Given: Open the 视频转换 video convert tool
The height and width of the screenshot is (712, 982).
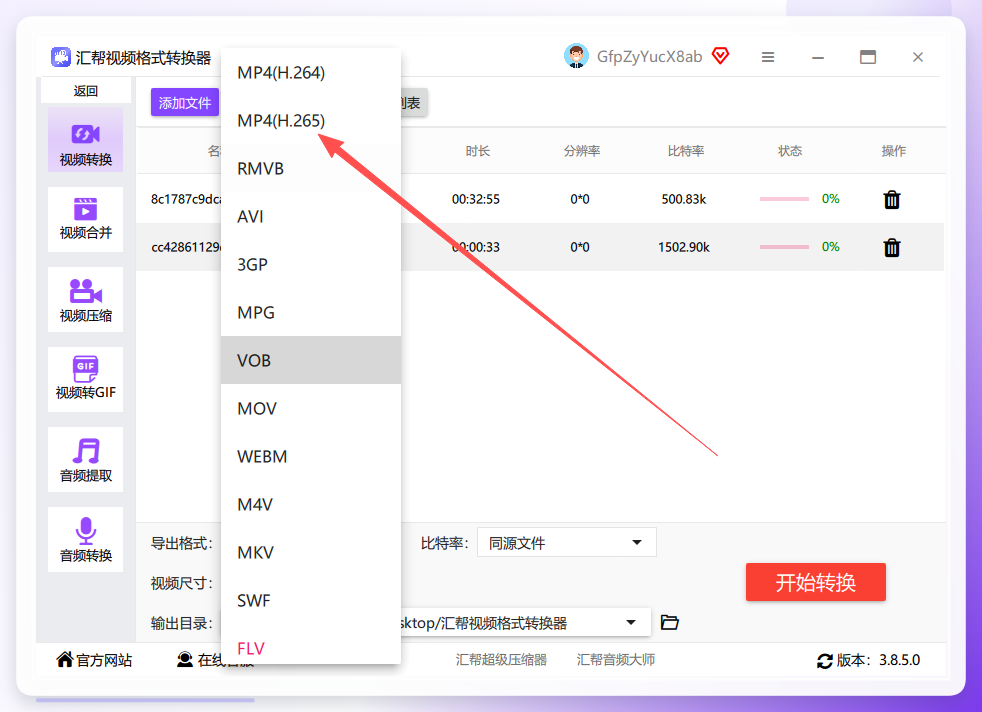Looking at the screenshot, I should [x=85, y=140].
